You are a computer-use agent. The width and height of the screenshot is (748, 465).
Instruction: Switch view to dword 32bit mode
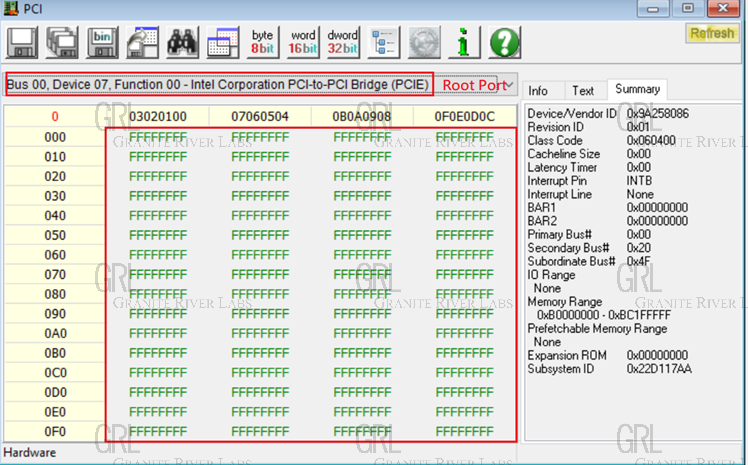pos(343,43)
